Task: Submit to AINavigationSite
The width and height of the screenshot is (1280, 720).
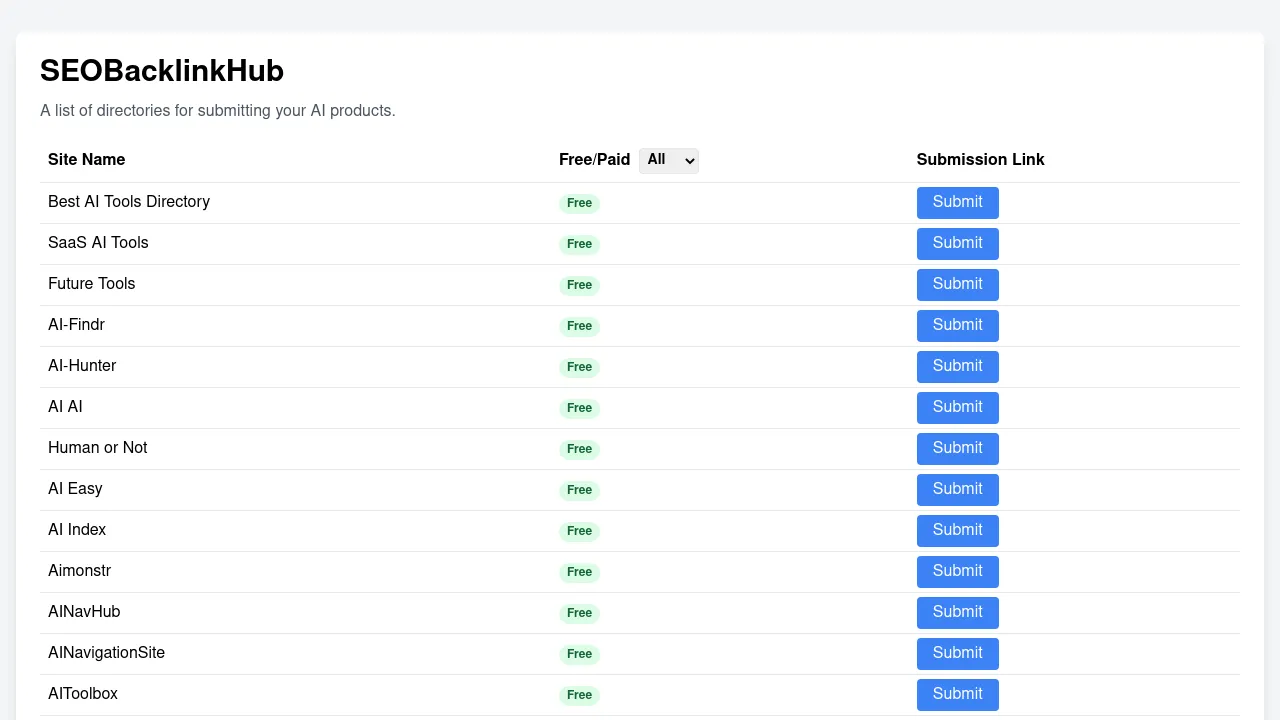Action: click(x=957, y=653)
